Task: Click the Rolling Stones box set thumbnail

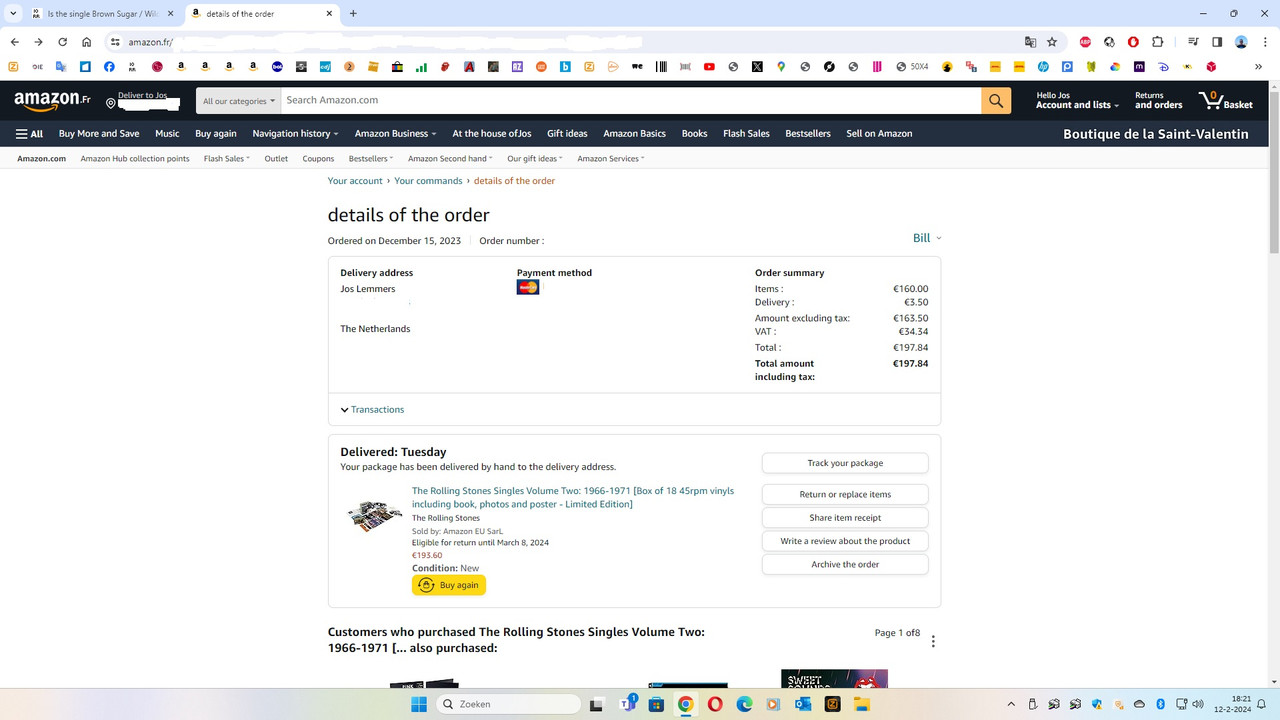Action: pyautogui.click(x=375, y=516)
